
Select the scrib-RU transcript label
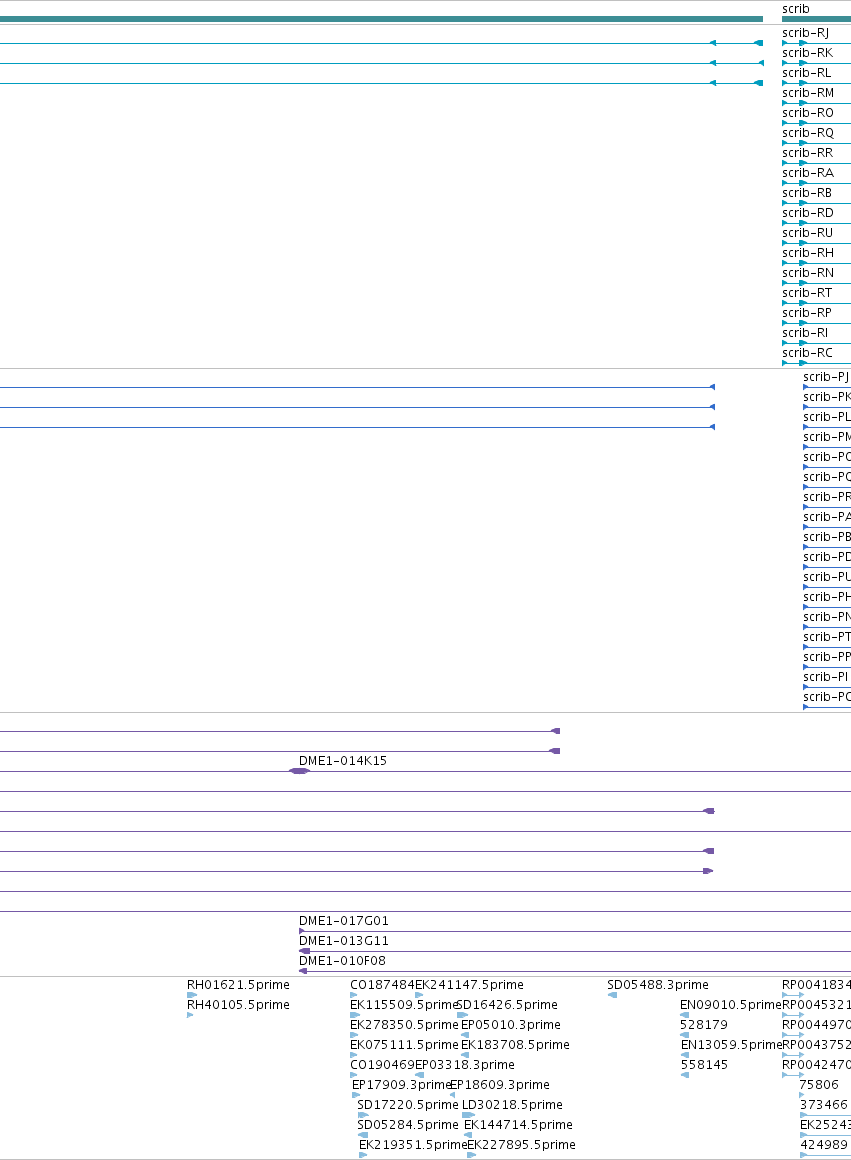coord(807,232)
